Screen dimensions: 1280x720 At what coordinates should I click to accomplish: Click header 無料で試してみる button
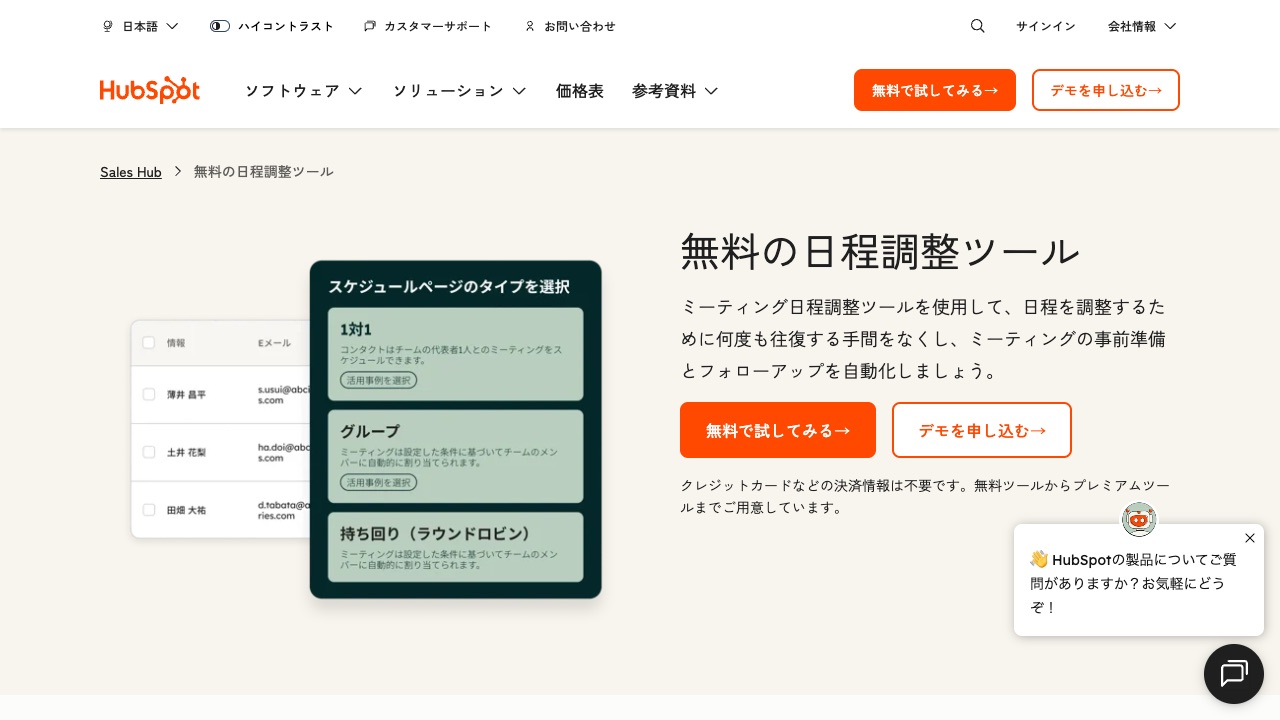935,90
